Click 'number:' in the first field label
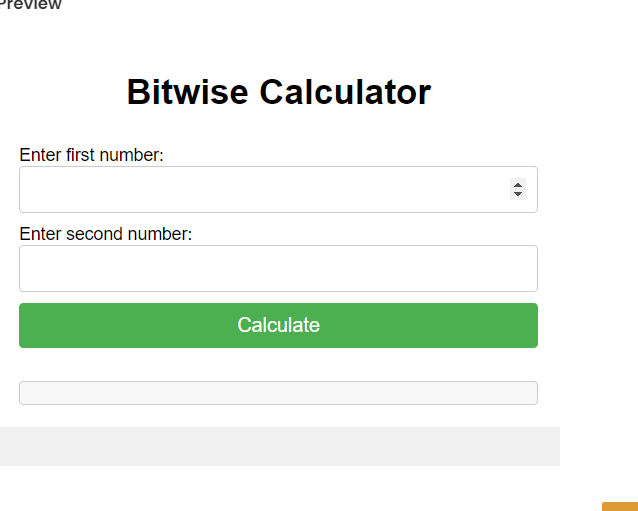 132,155
